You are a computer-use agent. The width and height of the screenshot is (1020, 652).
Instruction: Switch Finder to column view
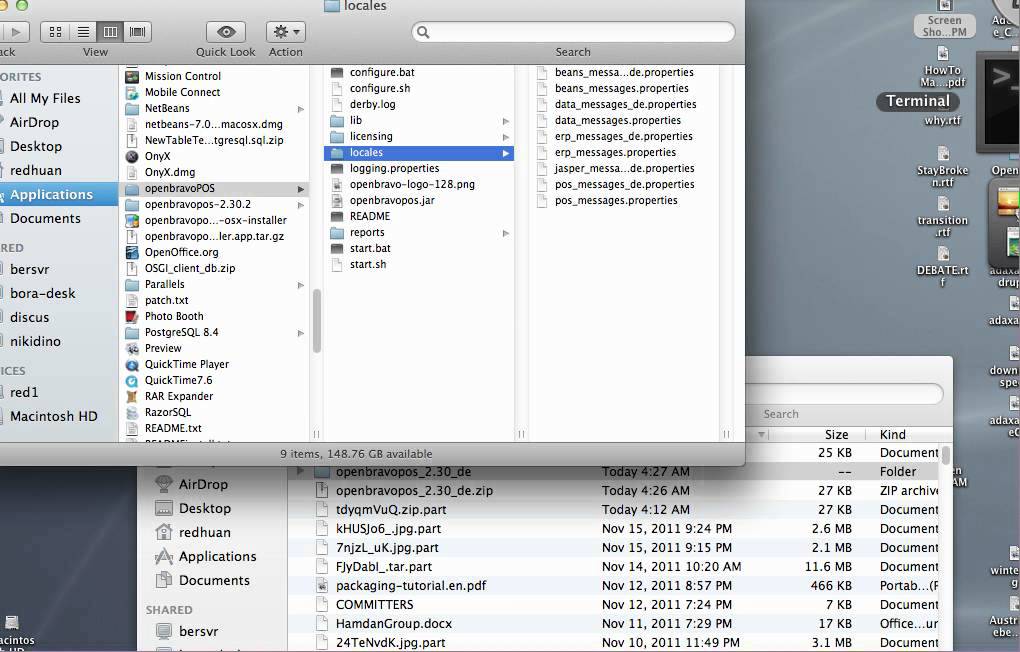click(111, 32)
